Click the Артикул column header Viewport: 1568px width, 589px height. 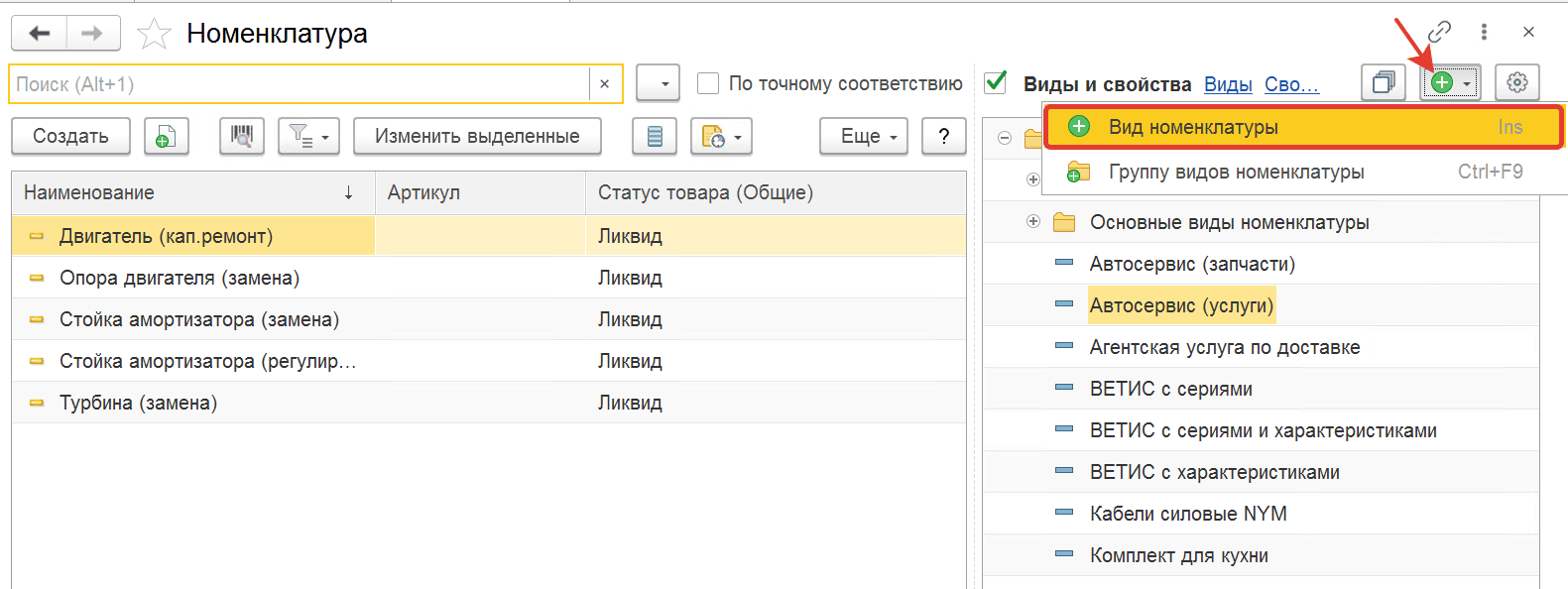480,192
